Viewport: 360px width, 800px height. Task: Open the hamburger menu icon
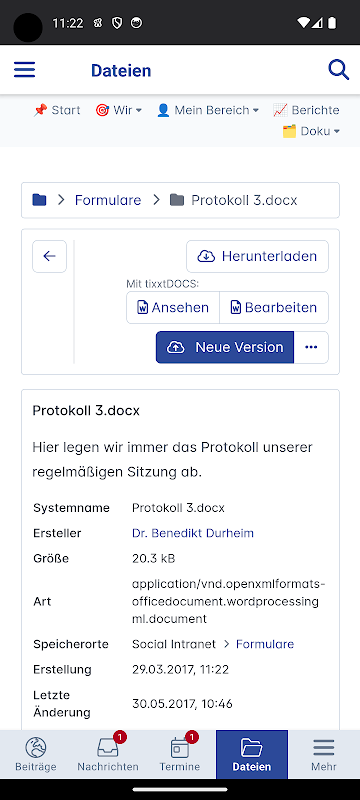(x=24, y=70)
